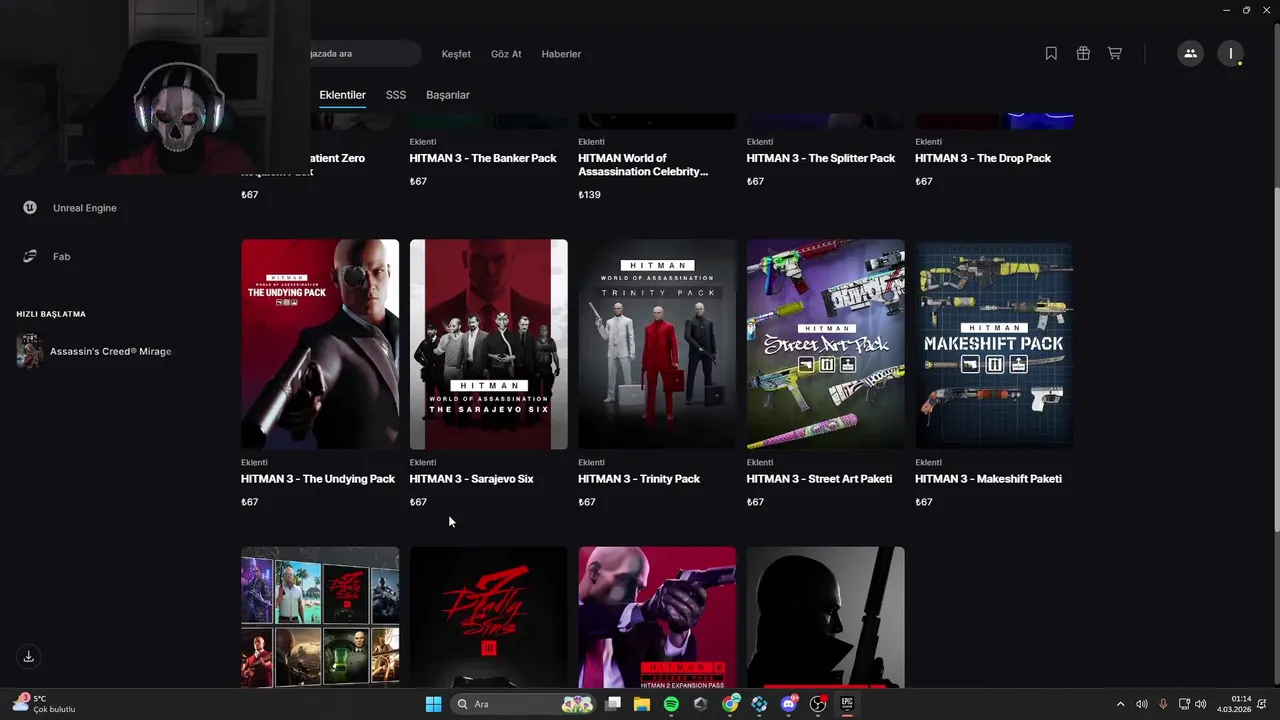Open the account profile avatar
This screenshot has height=720, width=1280.
point(1231,54)
